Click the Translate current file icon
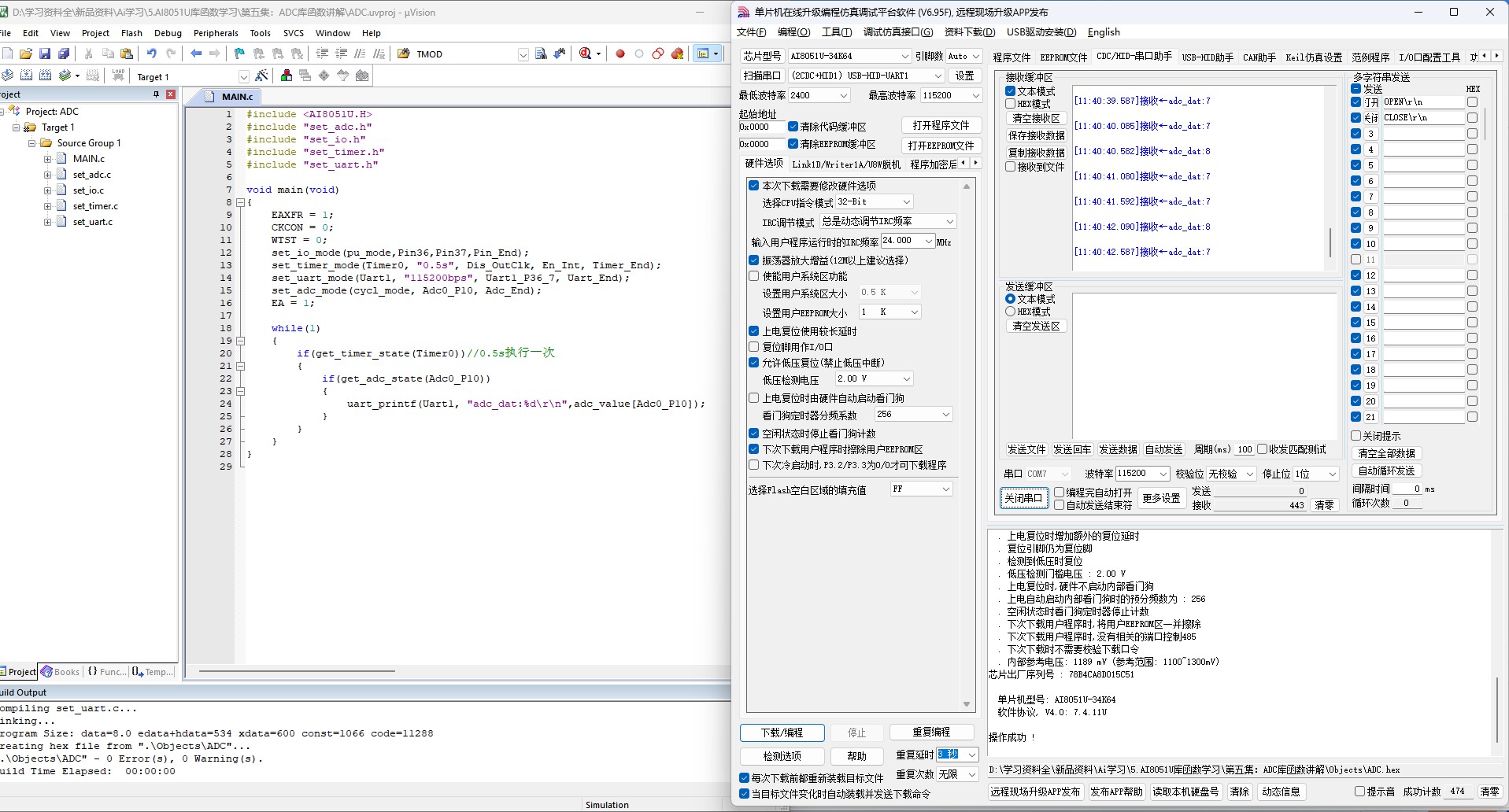This screenshot has height=812, width=1509. click(x=7, y=76)
